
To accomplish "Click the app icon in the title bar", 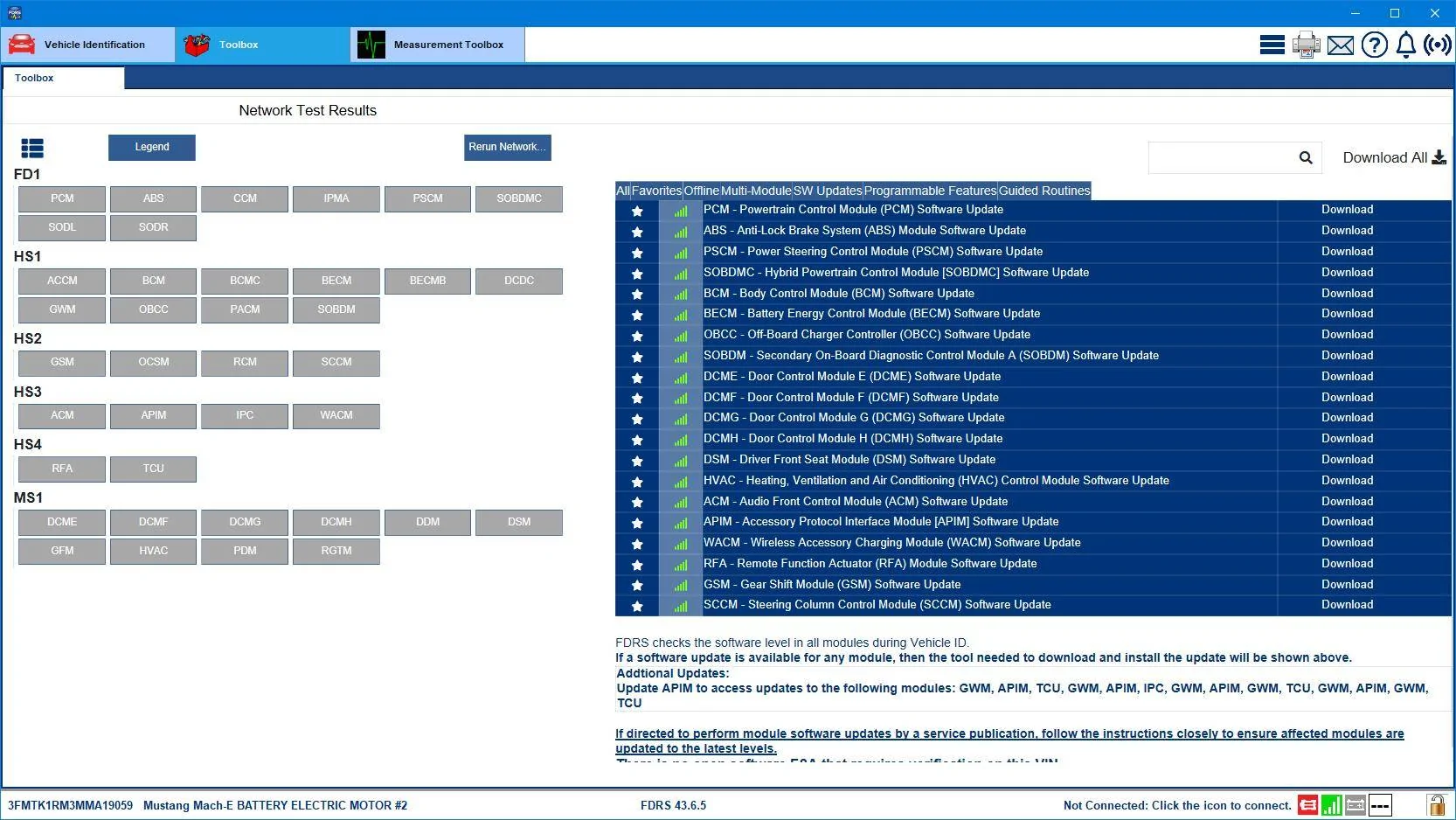I will point(14,13).
